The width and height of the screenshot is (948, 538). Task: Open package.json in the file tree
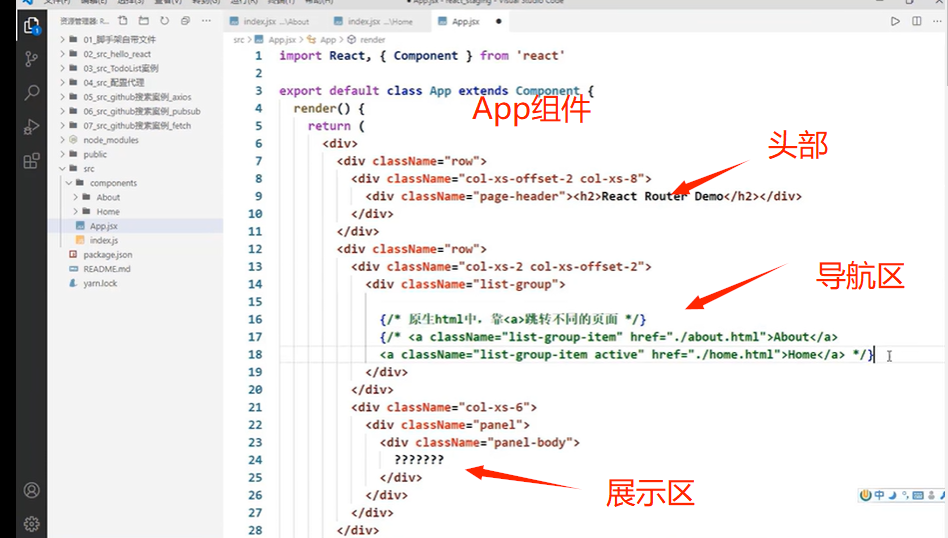(x=108, y=255)
